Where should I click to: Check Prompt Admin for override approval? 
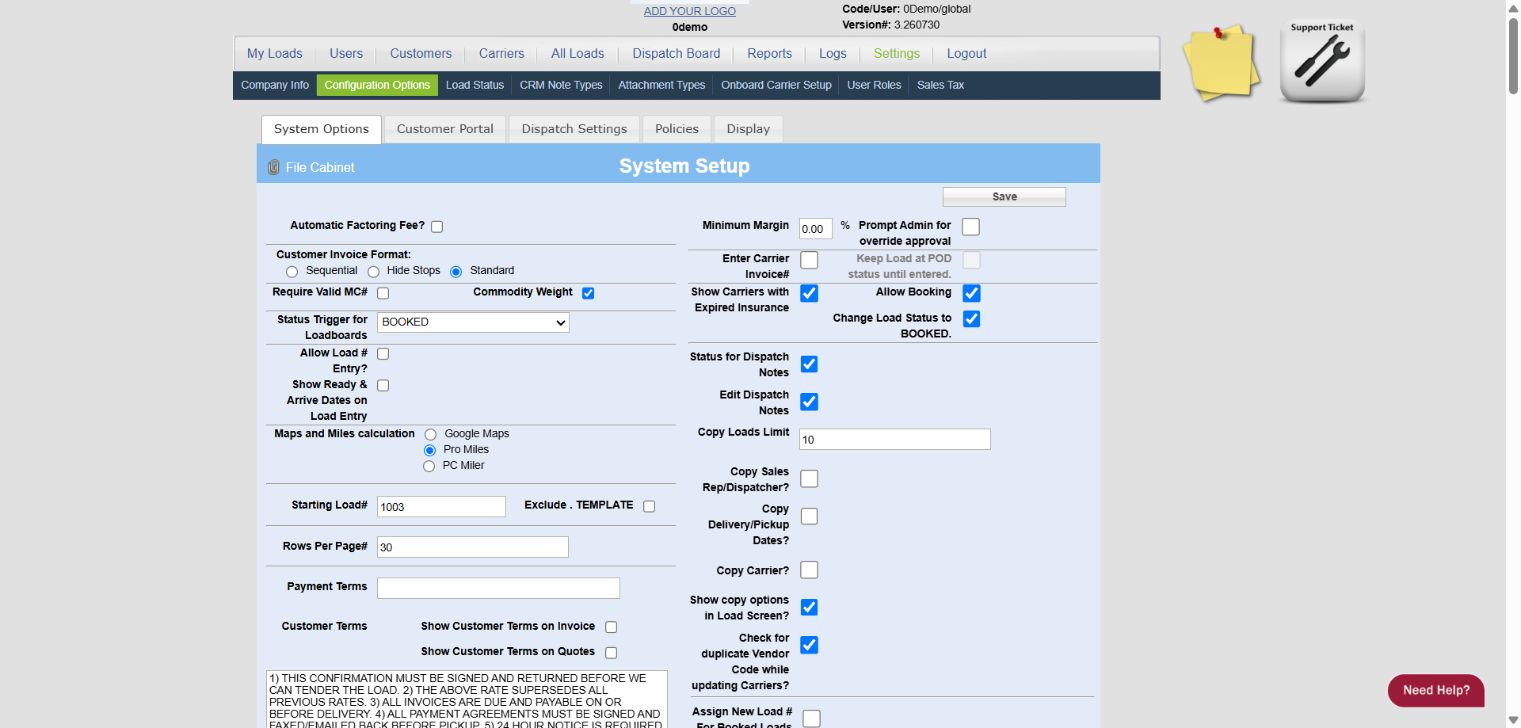(971, 227)
